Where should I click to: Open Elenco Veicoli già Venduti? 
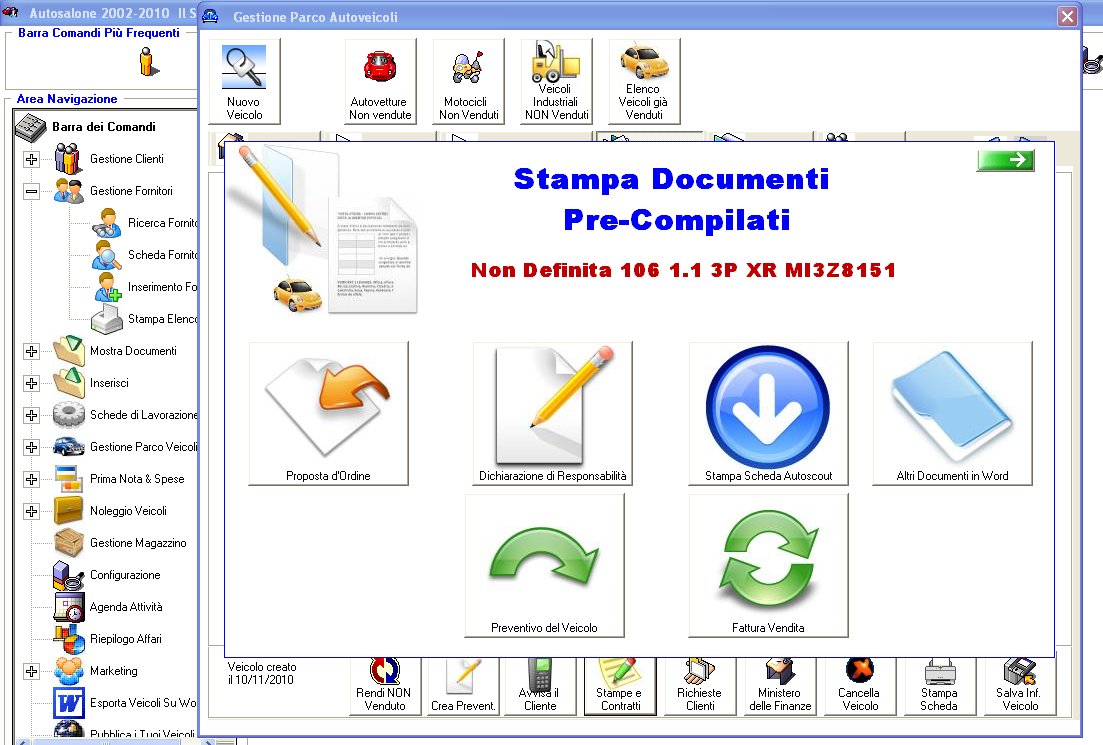[644, 81]
